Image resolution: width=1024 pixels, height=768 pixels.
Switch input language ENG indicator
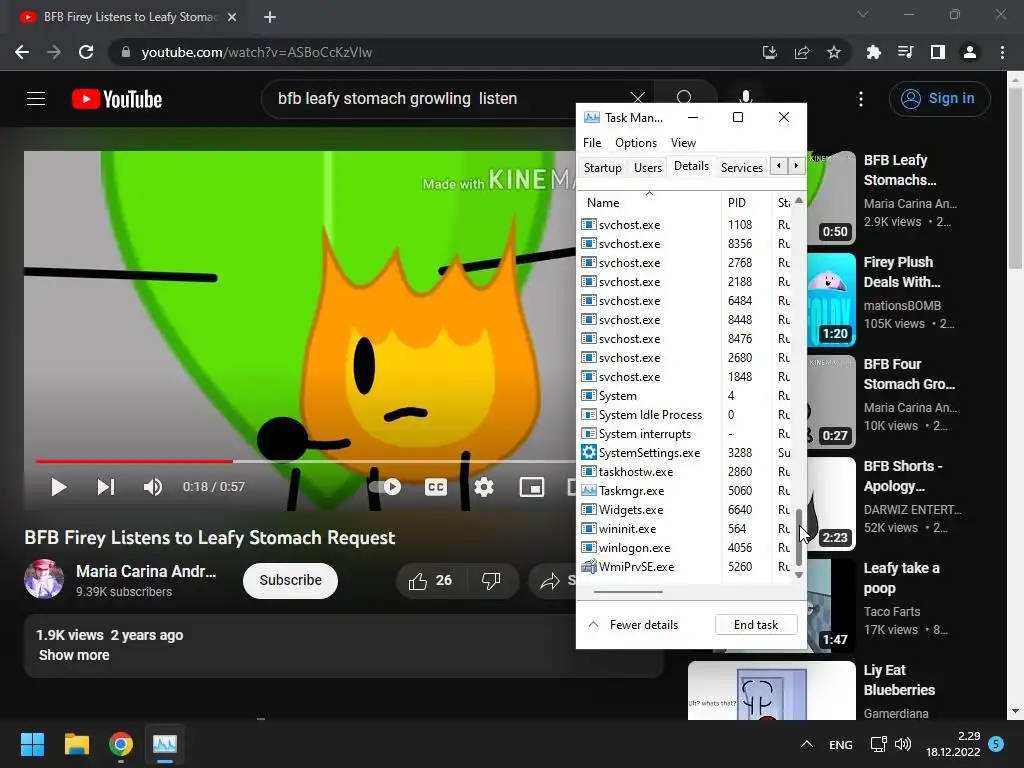coord(840,744)
